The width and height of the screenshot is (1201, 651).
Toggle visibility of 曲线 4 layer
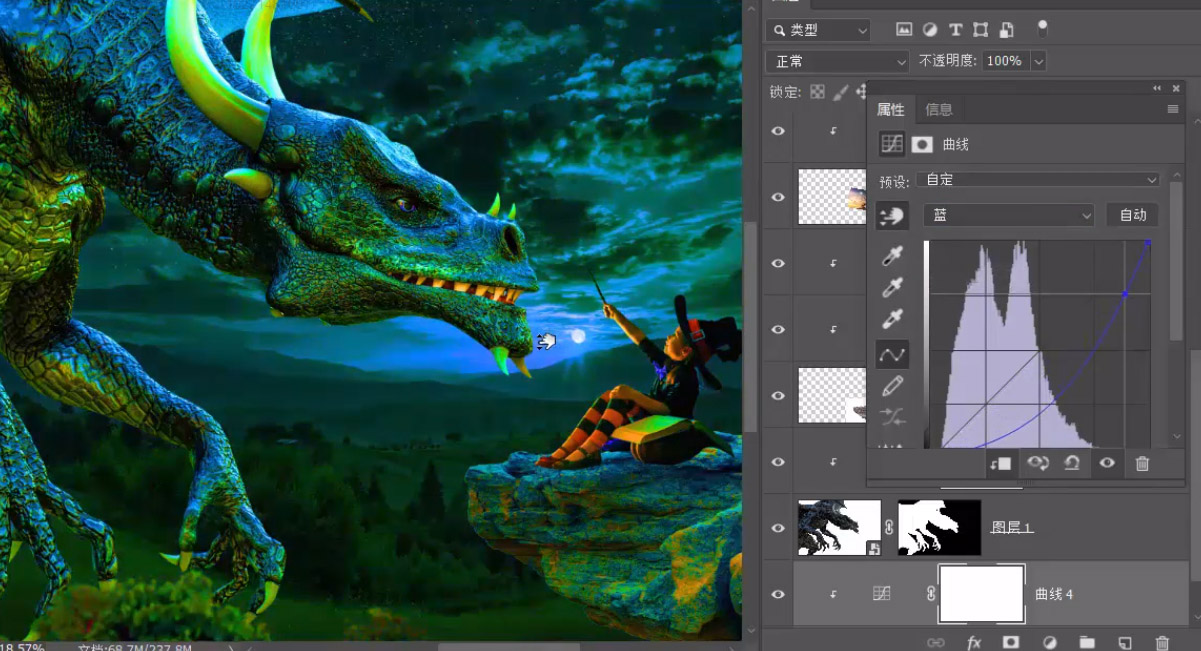click(778, 594)
